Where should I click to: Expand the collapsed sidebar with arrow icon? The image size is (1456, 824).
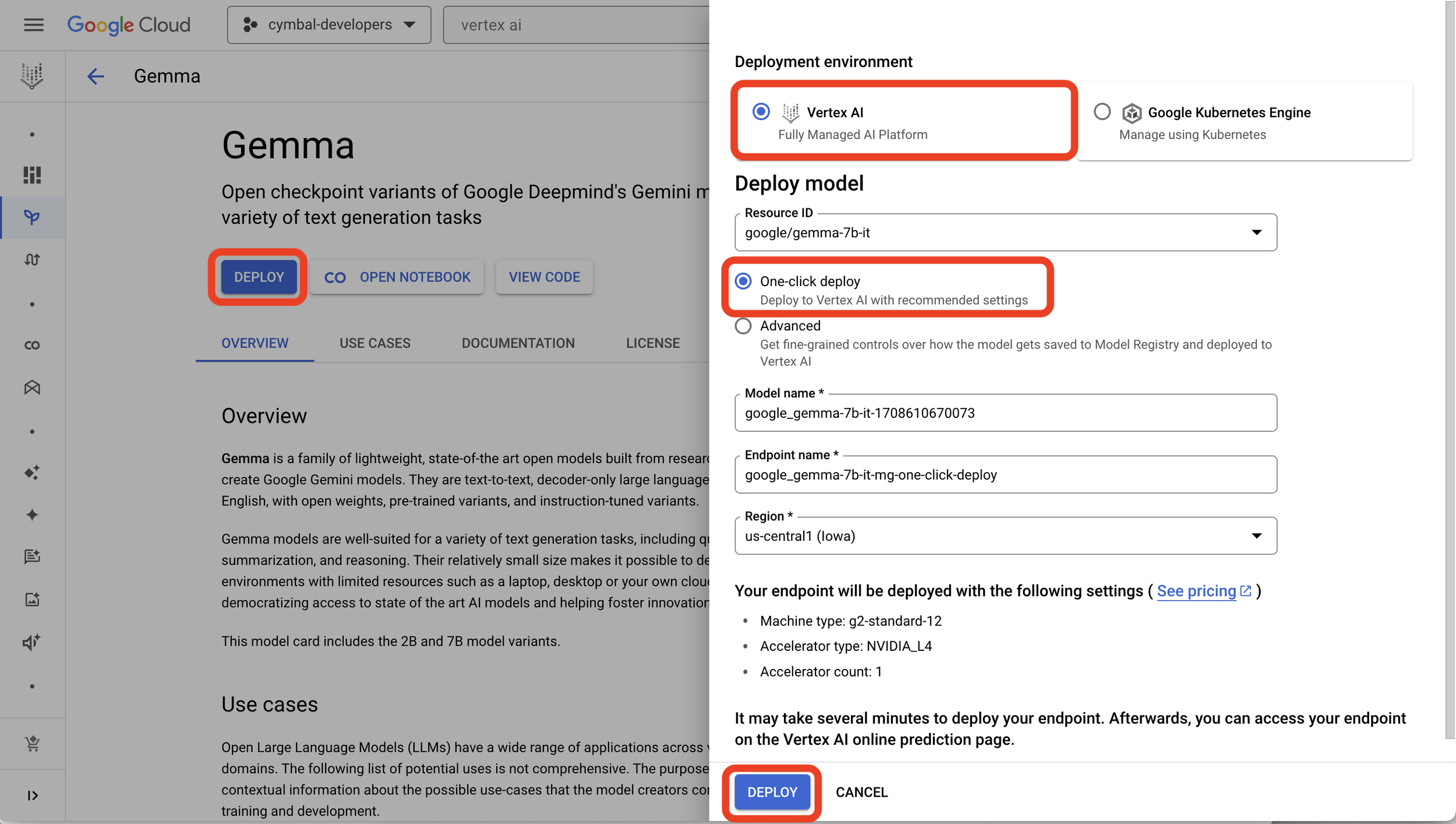coord(32,795)
